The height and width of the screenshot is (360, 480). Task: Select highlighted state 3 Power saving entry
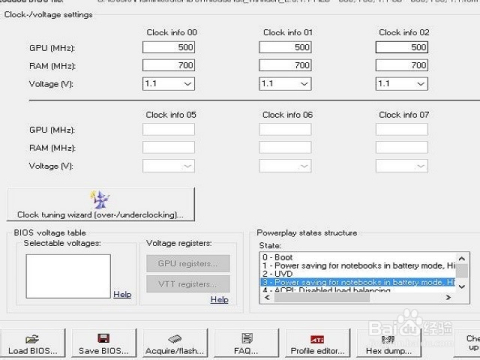tap(358, 282)
